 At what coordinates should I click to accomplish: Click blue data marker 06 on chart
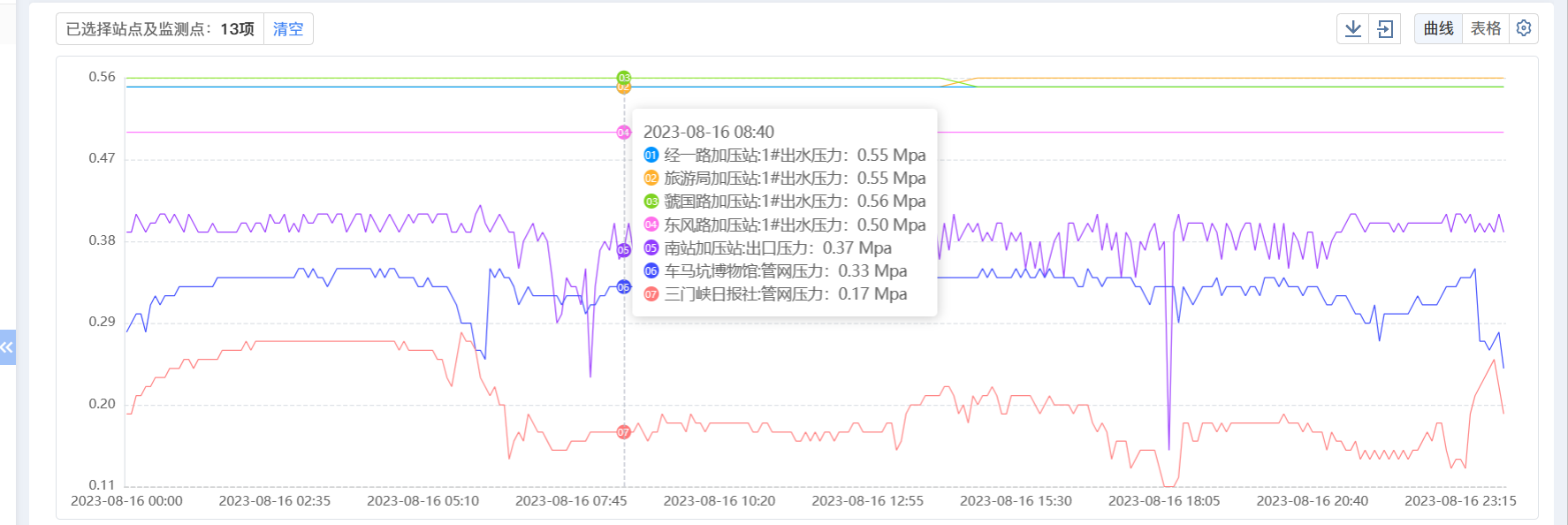click(x=624, y=287)
